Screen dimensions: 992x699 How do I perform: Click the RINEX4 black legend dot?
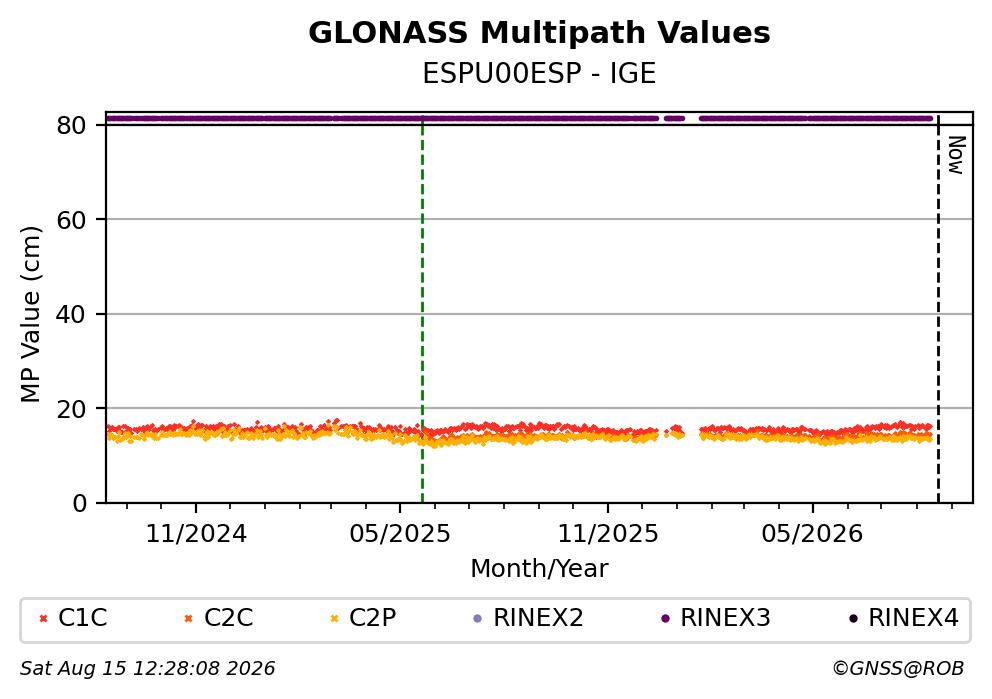coord(853,619)
